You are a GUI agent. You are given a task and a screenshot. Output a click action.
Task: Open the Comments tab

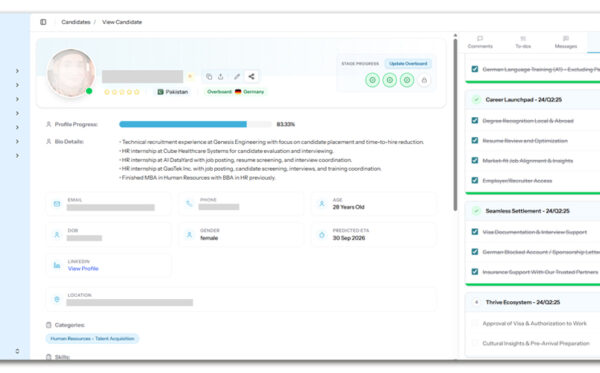480,42
